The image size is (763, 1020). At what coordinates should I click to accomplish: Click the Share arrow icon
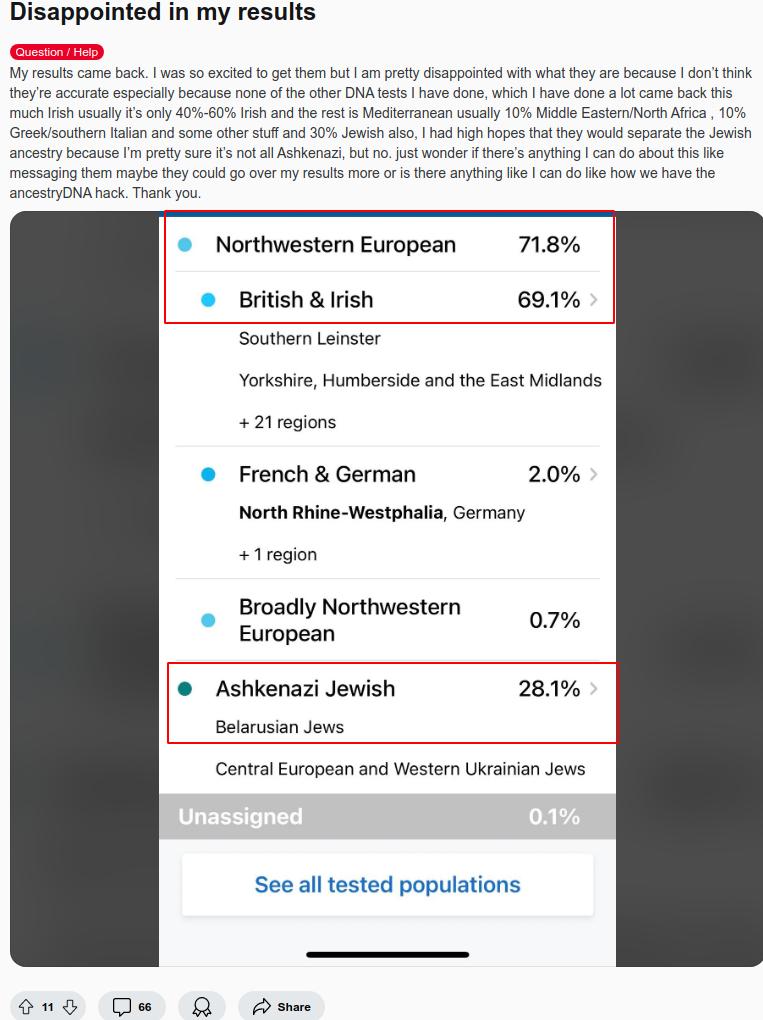[x=263, y=1007]
